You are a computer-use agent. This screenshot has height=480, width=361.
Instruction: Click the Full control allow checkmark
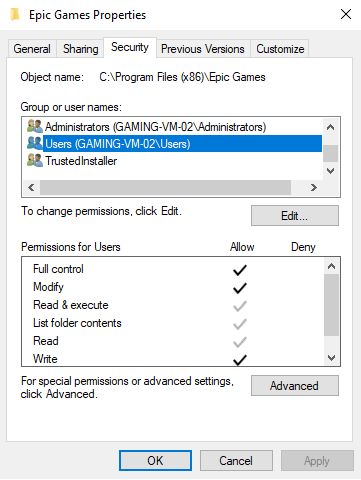tap(240, 270)
